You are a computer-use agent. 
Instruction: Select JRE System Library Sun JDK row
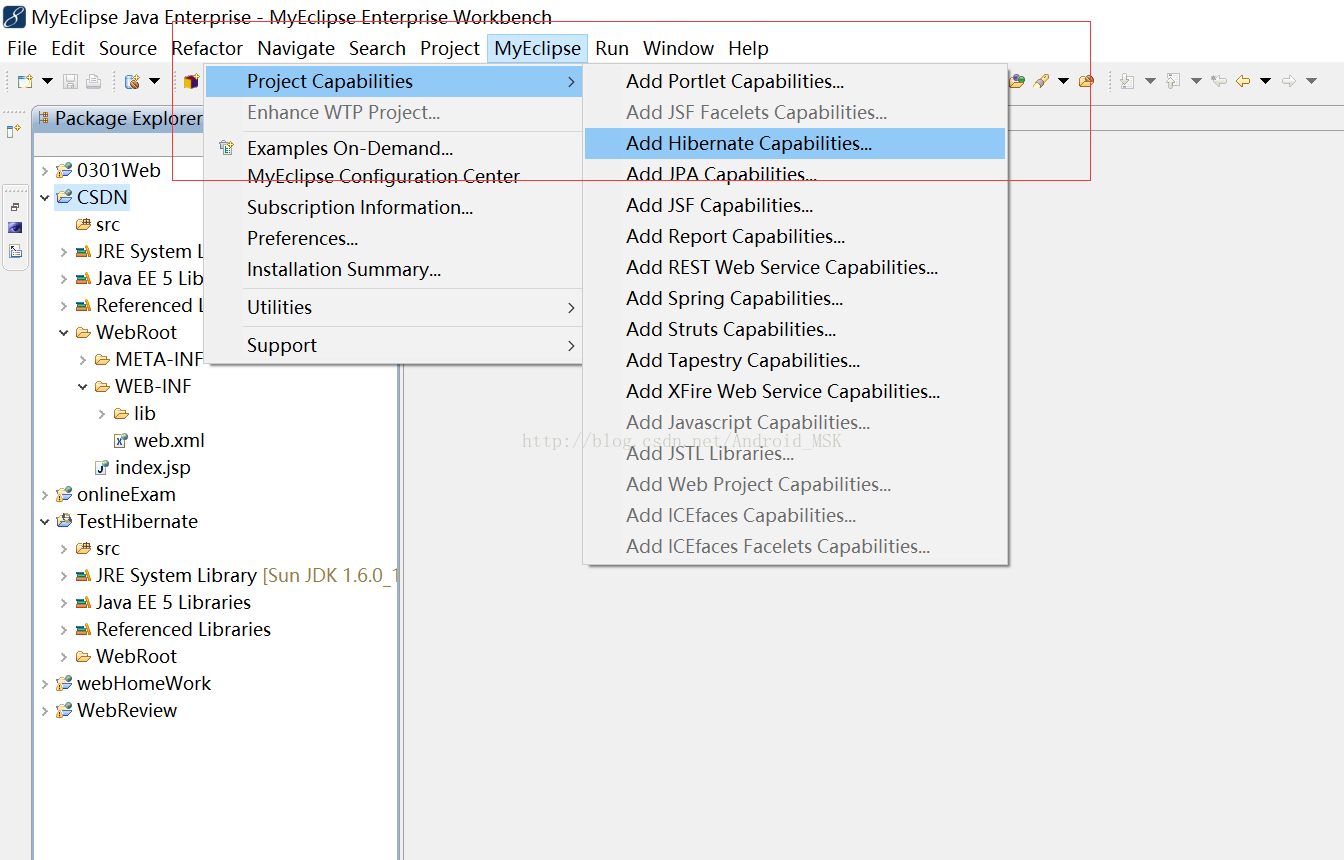tap(236, 575)
